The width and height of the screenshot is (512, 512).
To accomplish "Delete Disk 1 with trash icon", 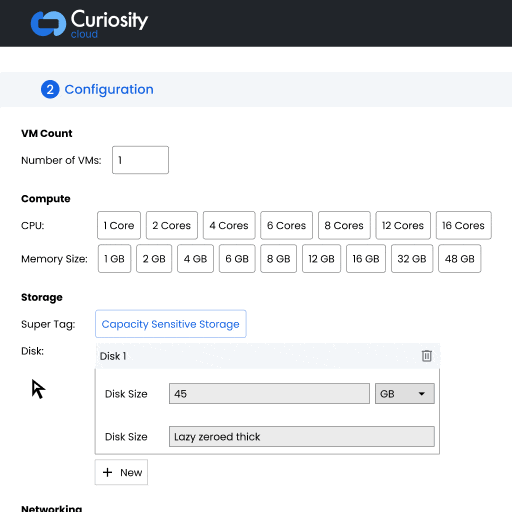I will coord(427,356).
